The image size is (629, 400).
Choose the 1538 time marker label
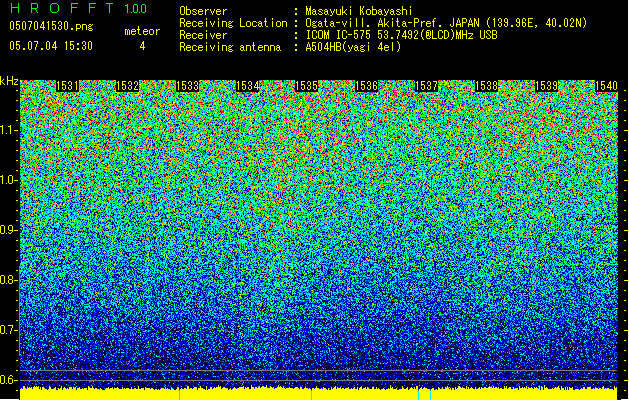[x=486, y=86]
